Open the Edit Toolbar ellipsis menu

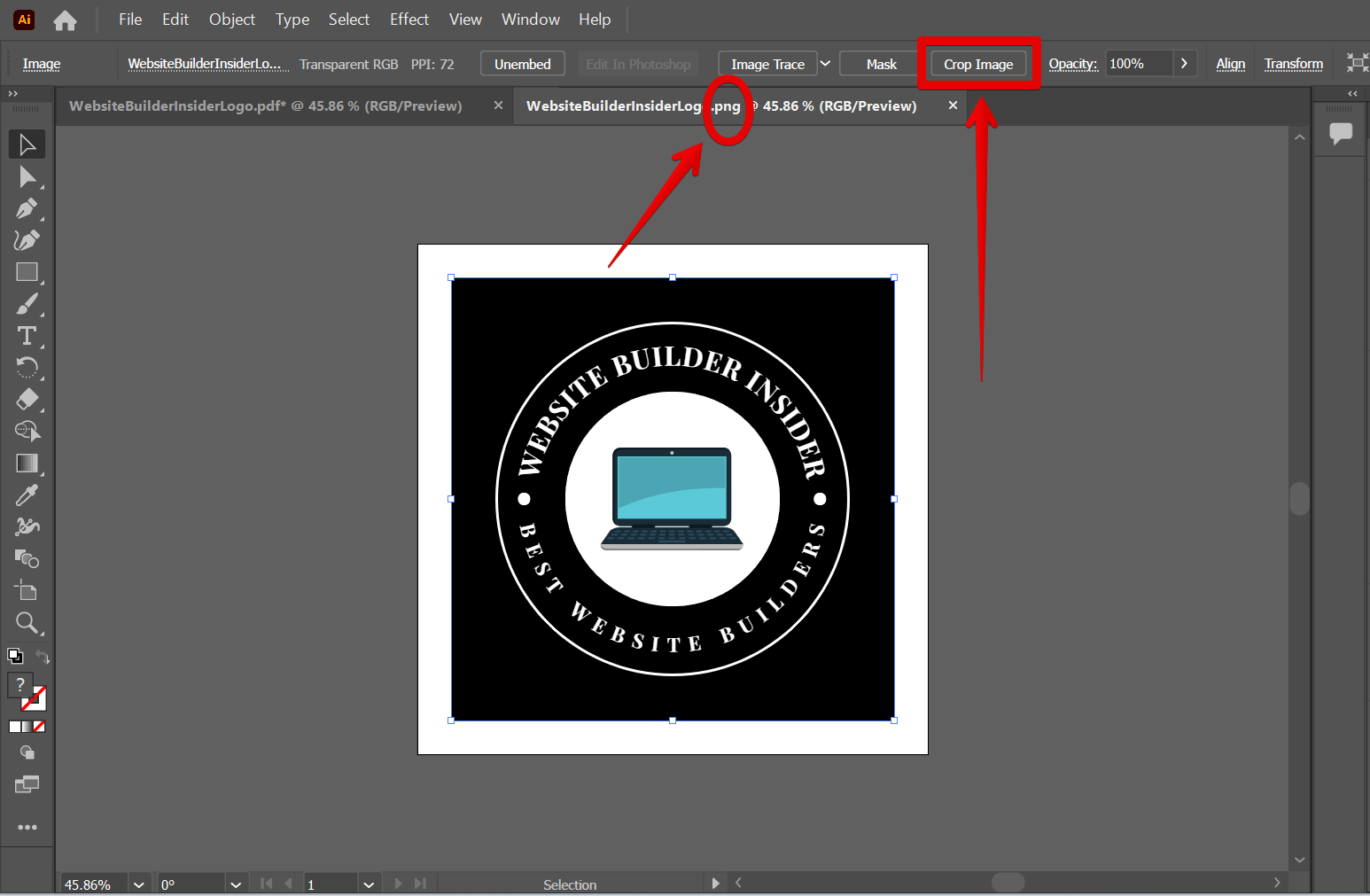pos(27,827)
